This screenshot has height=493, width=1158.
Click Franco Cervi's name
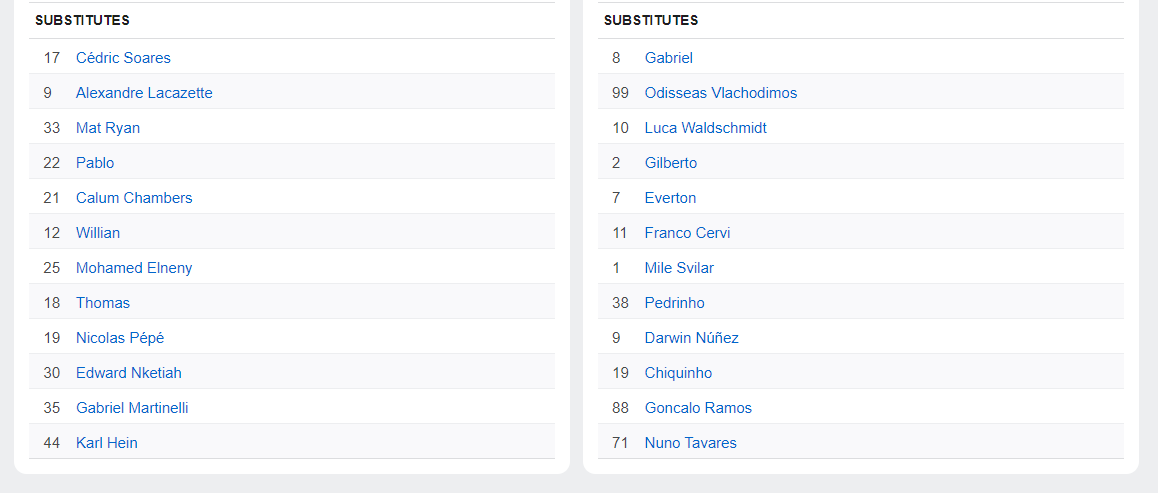click(x=687, y=233)
